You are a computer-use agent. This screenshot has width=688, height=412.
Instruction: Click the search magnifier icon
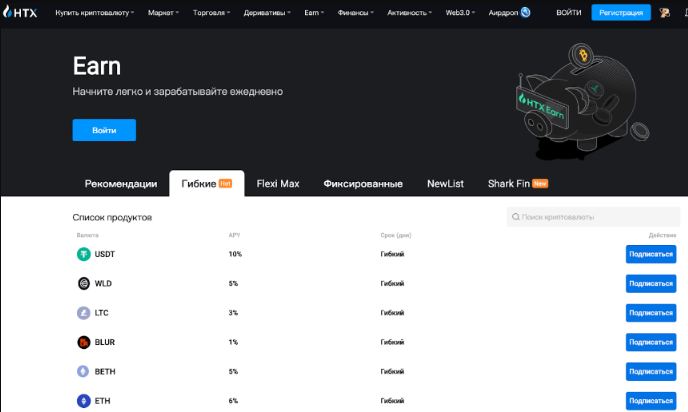tap(516, 217)
